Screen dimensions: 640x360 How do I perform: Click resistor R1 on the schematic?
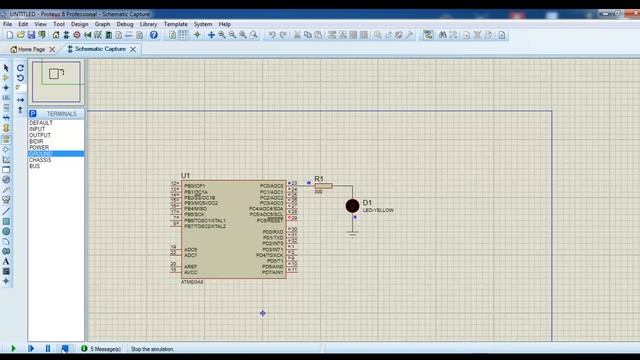[x=323, y=186]
